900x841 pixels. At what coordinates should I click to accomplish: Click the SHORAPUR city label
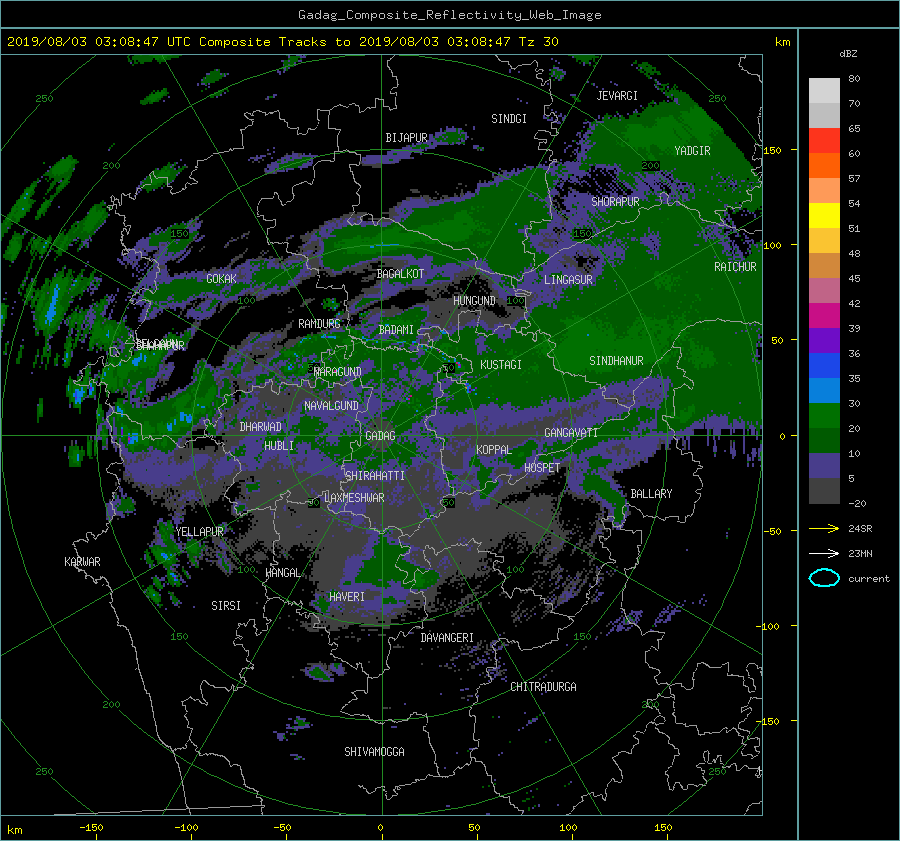[x=615, y=202]
